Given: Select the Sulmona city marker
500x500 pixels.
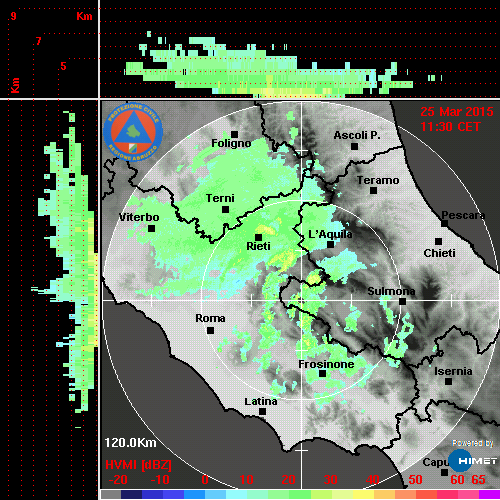Looking at the screenshot, I should point(402,301).
